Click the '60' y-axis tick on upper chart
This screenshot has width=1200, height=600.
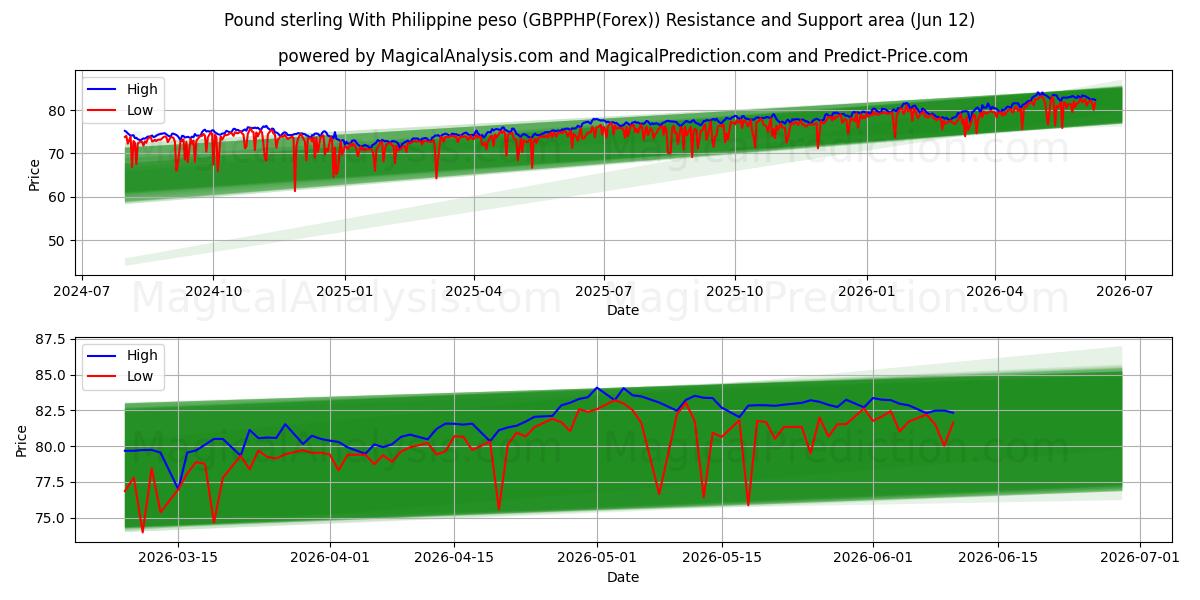59,197
